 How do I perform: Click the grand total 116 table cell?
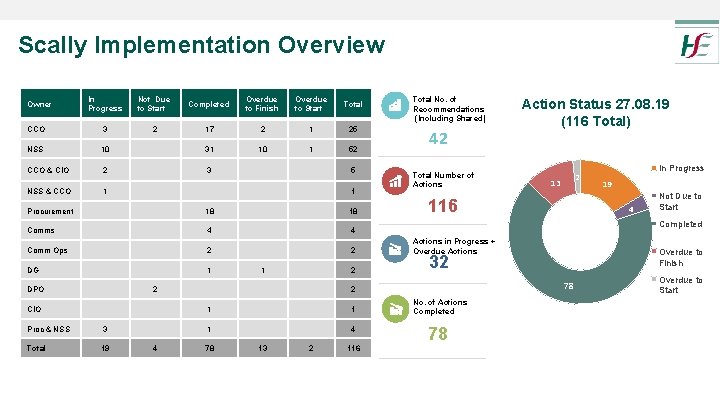point(353,348)
